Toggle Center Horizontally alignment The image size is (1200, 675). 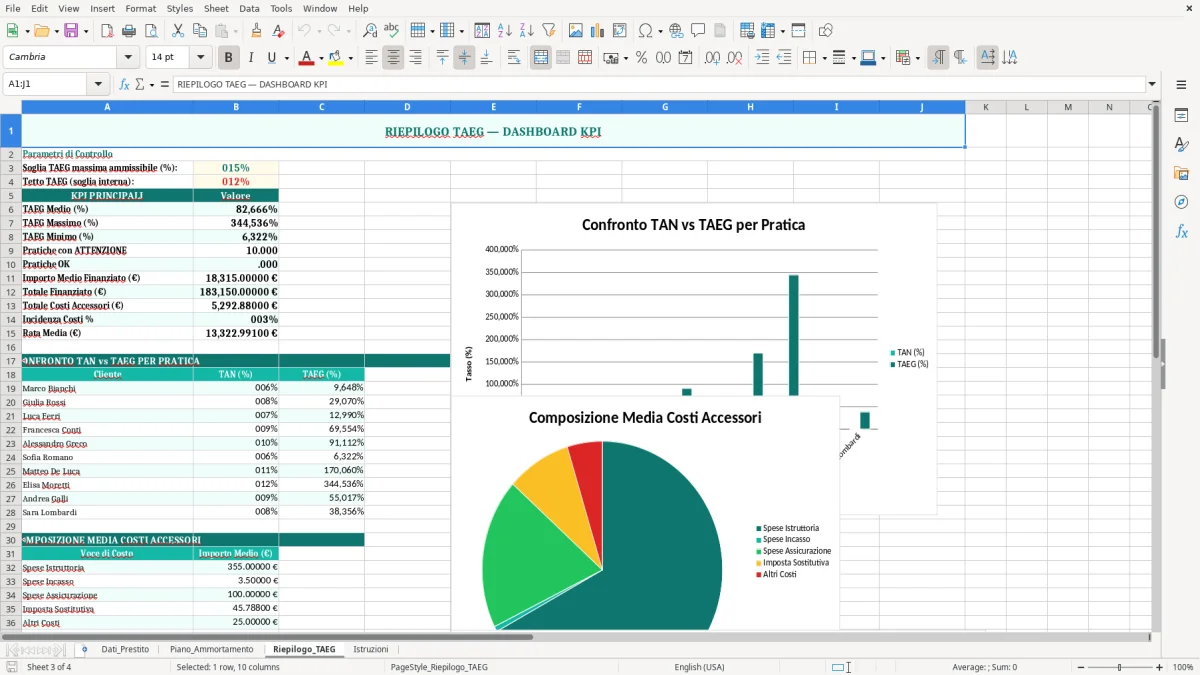[393, 58]
